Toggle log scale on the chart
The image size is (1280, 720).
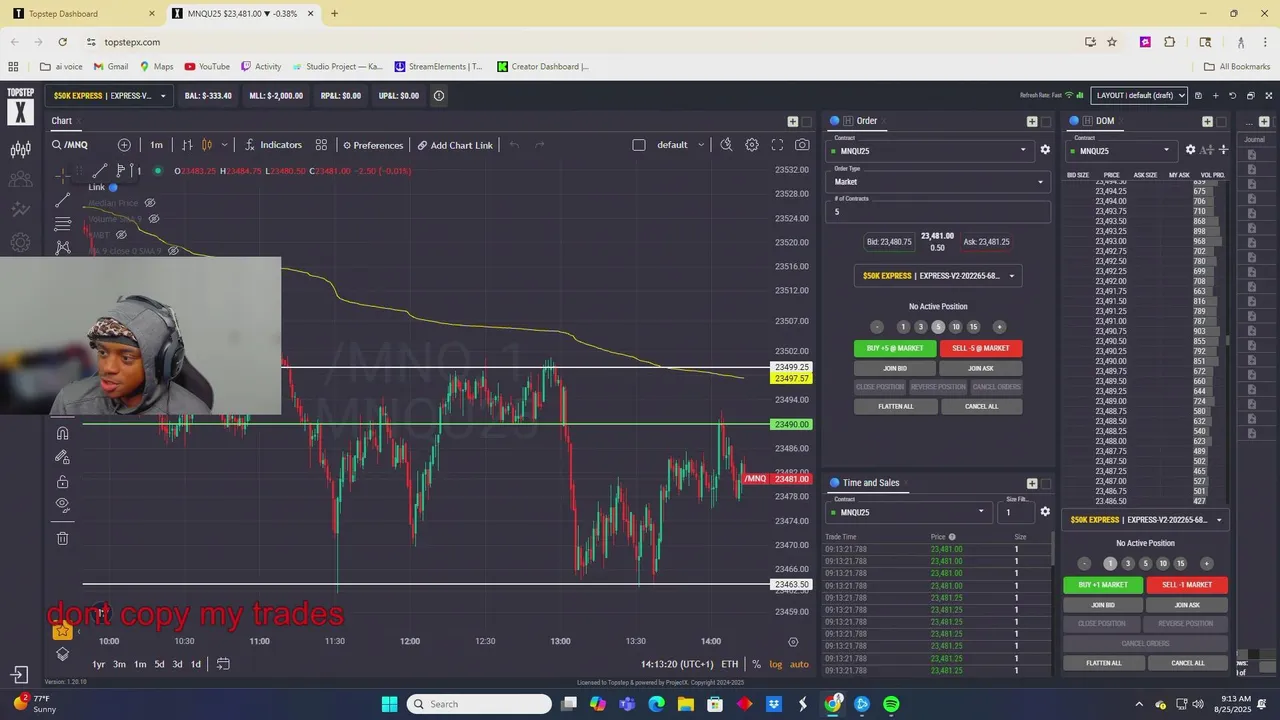776,664
